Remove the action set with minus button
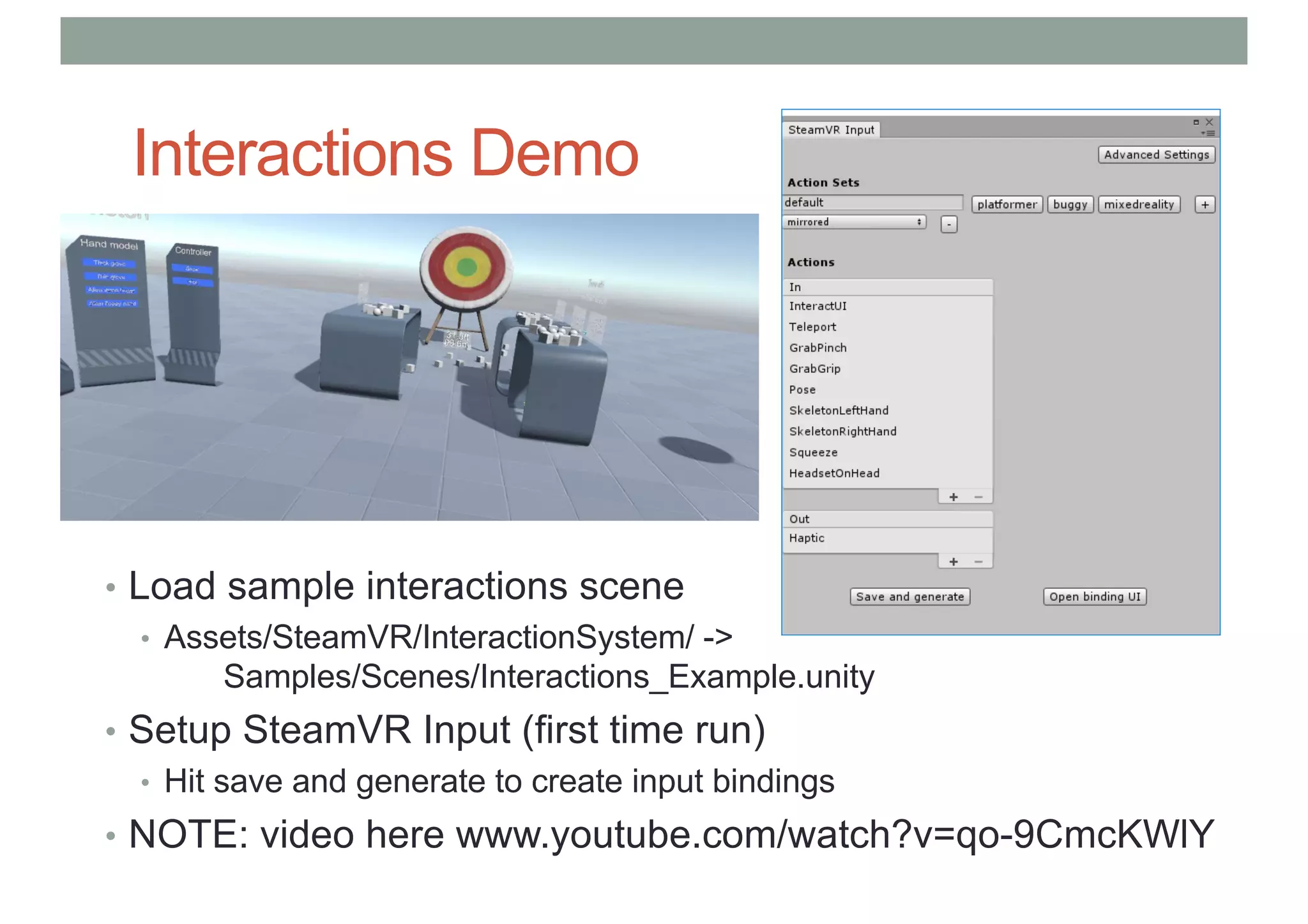Viewport: 1308px width, 924px height. 949,224
